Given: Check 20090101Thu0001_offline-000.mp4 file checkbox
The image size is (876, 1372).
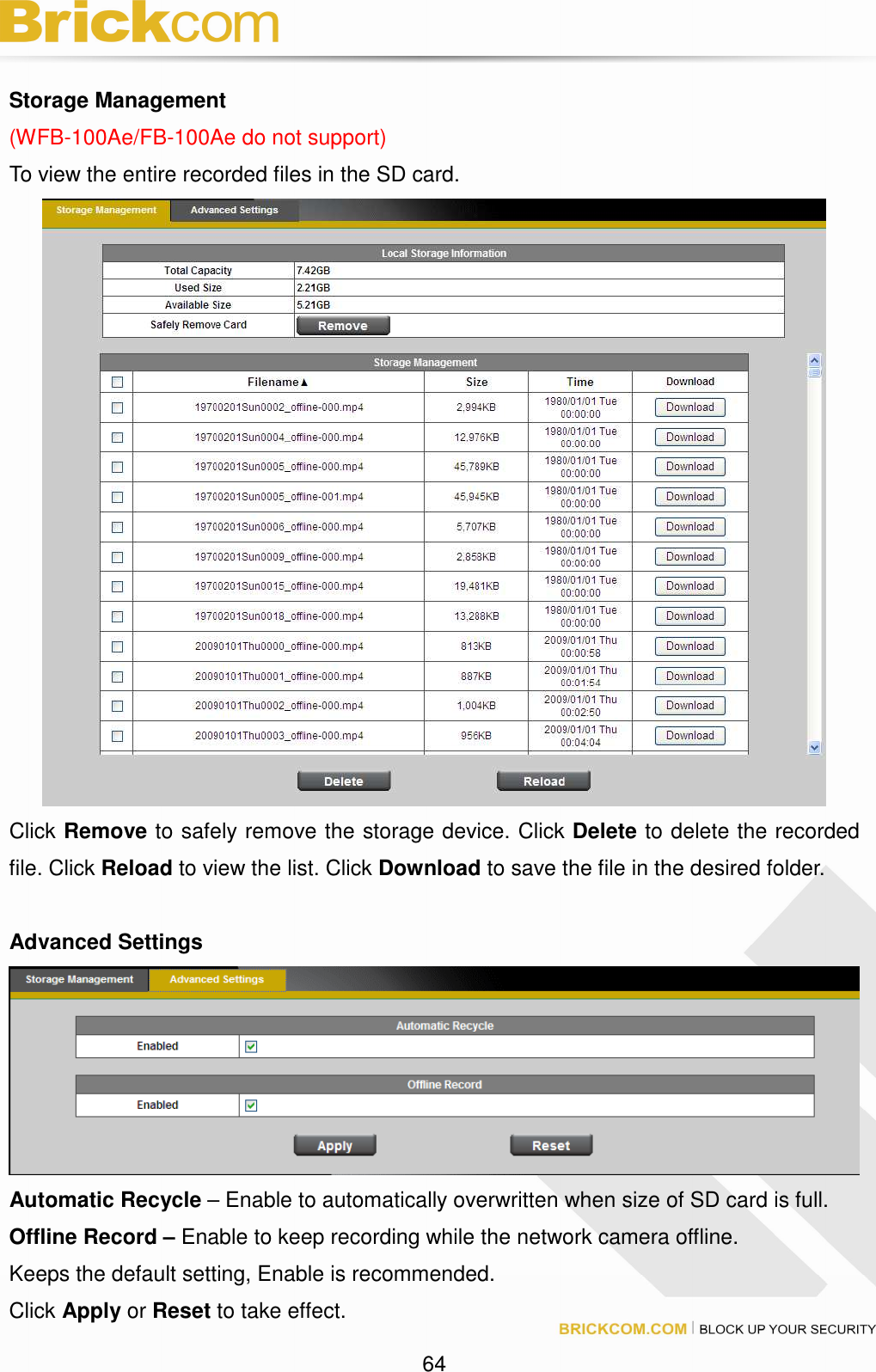Looking at the screenshot, I should coord(118,677).
